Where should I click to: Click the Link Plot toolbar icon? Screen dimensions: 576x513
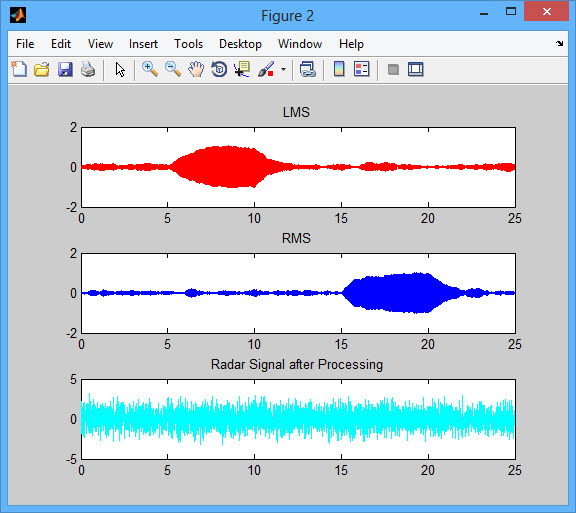coord(307,69)
